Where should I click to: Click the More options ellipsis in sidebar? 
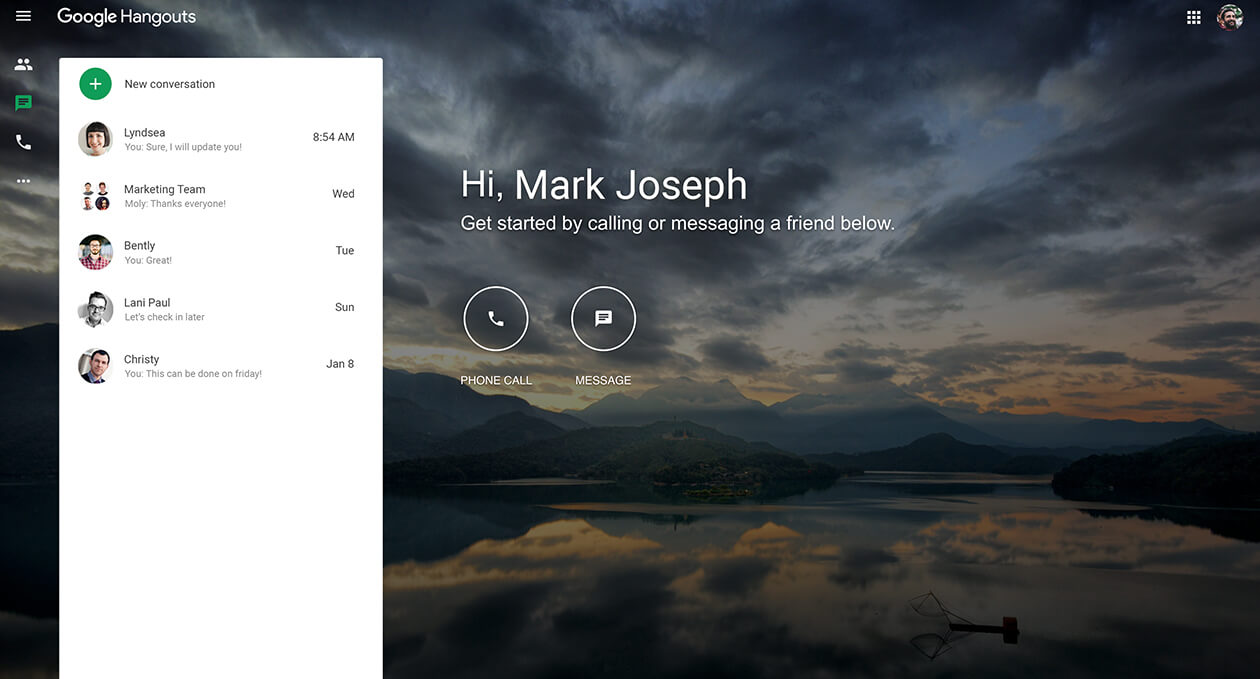tap(23, 181)
